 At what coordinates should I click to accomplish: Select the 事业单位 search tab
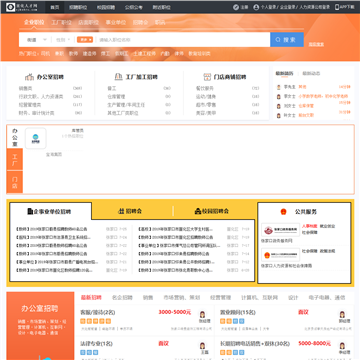tap(116, 23)
